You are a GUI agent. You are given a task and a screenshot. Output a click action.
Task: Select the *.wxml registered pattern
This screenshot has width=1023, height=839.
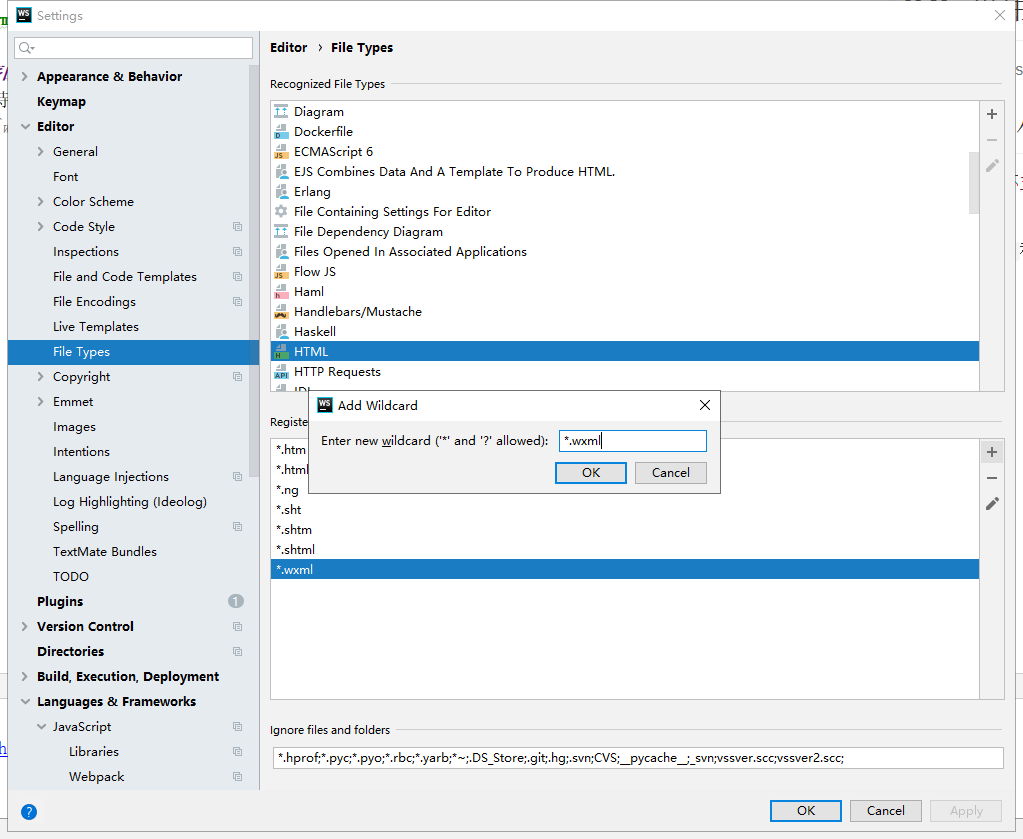(x=625, y=570)
